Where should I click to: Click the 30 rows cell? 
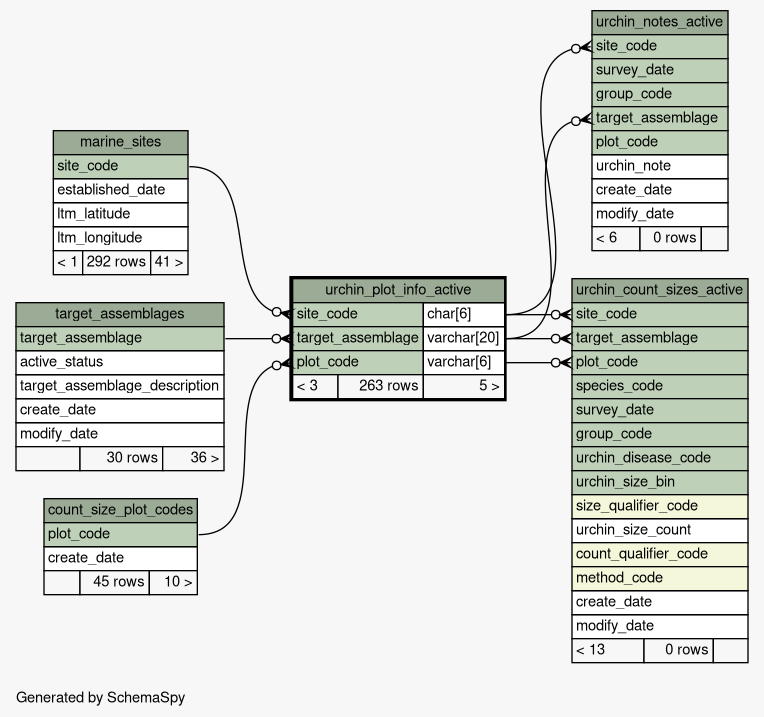121,458
